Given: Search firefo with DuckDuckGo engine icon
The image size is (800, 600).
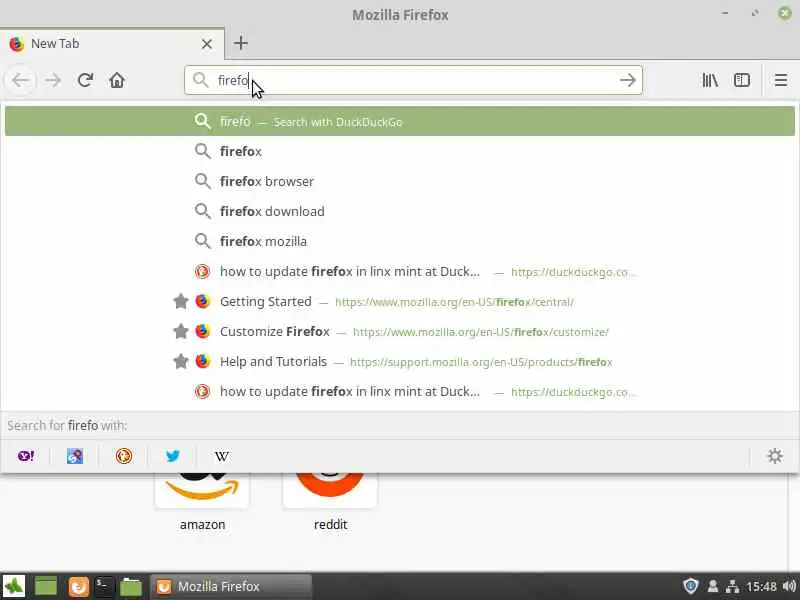Looking at the screenshot, I should coord(123,456).
